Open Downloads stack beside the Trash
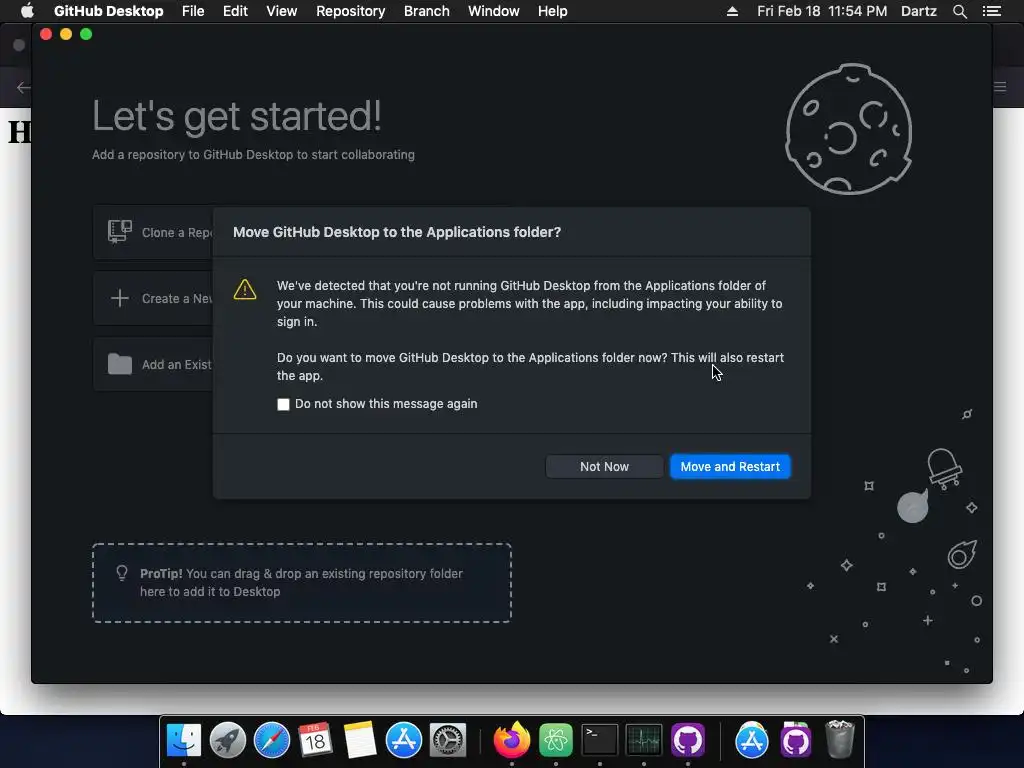This screenshot has width=1024, height=768. pos(795,741)
